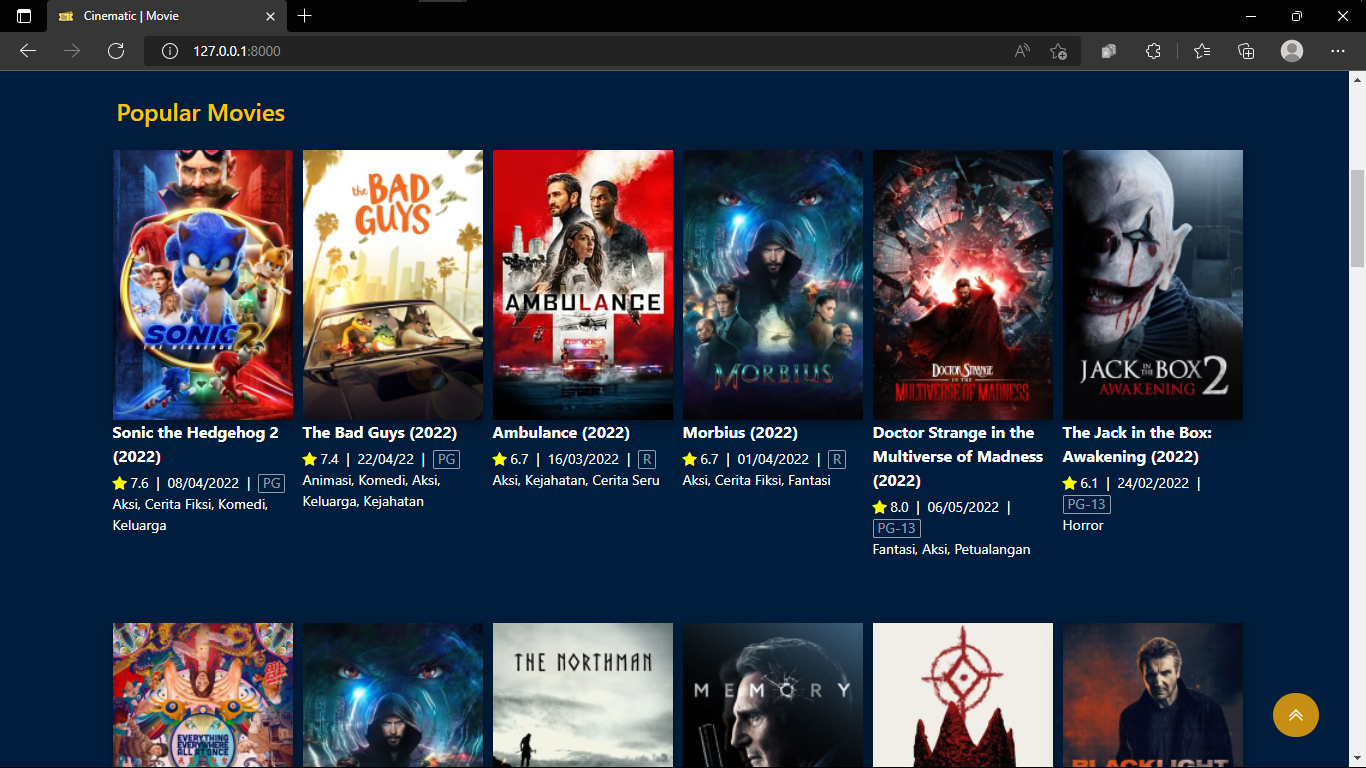
Task: Open the Blacklight movie poster
Action: (x=1153, y=695)
